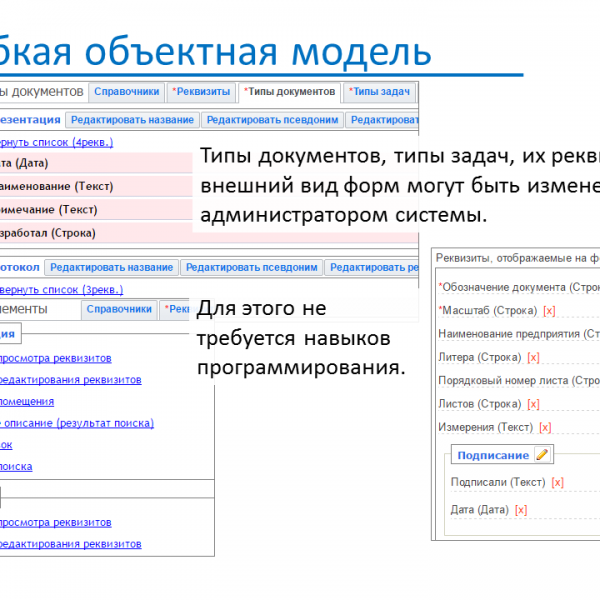Viewport: 600px width, 600px height.
Task: Expand the list showing 3рекв.
Action: point(60,289)
